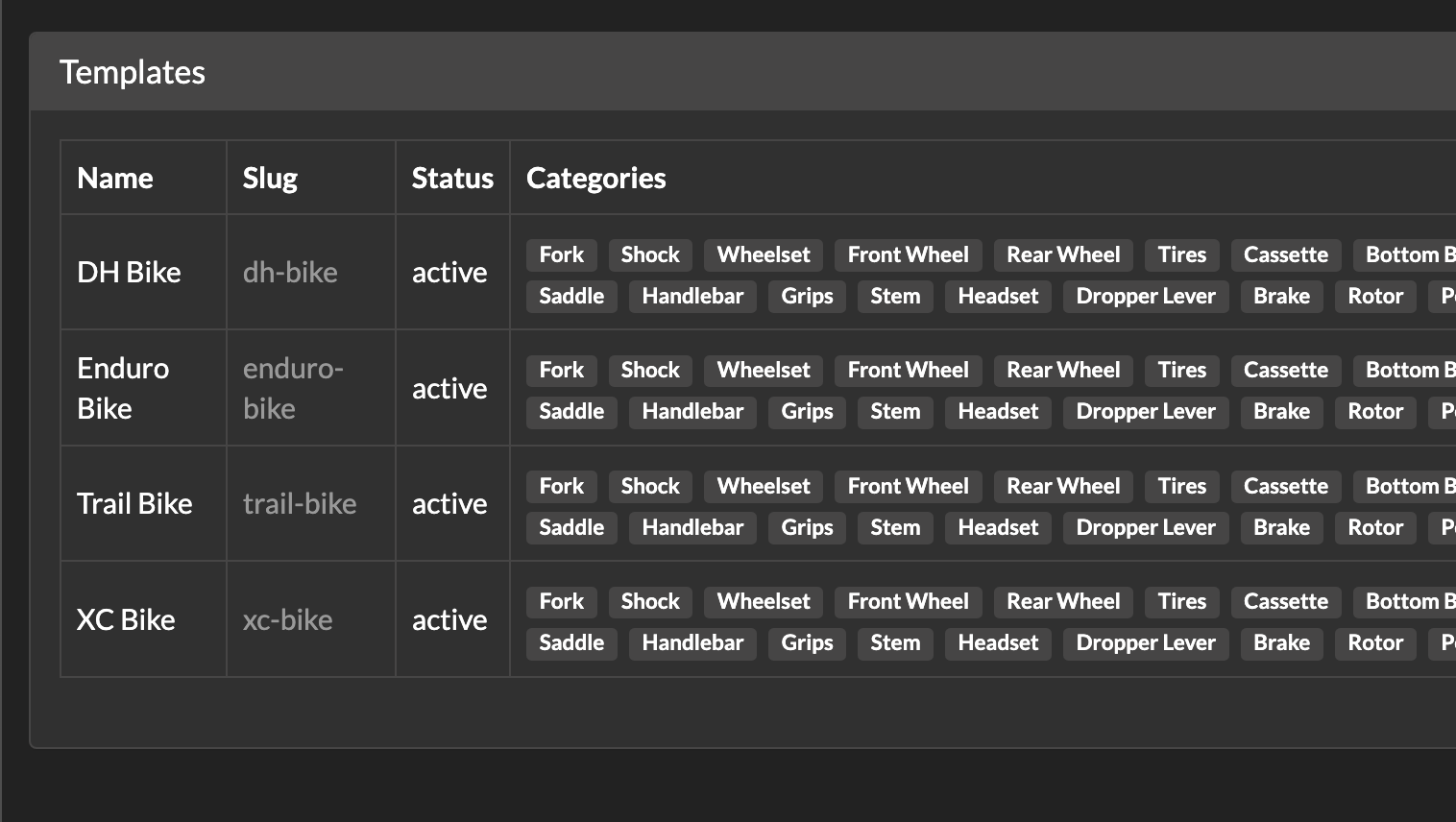Open the XC Bike template row name

click(x=126, y=620)
